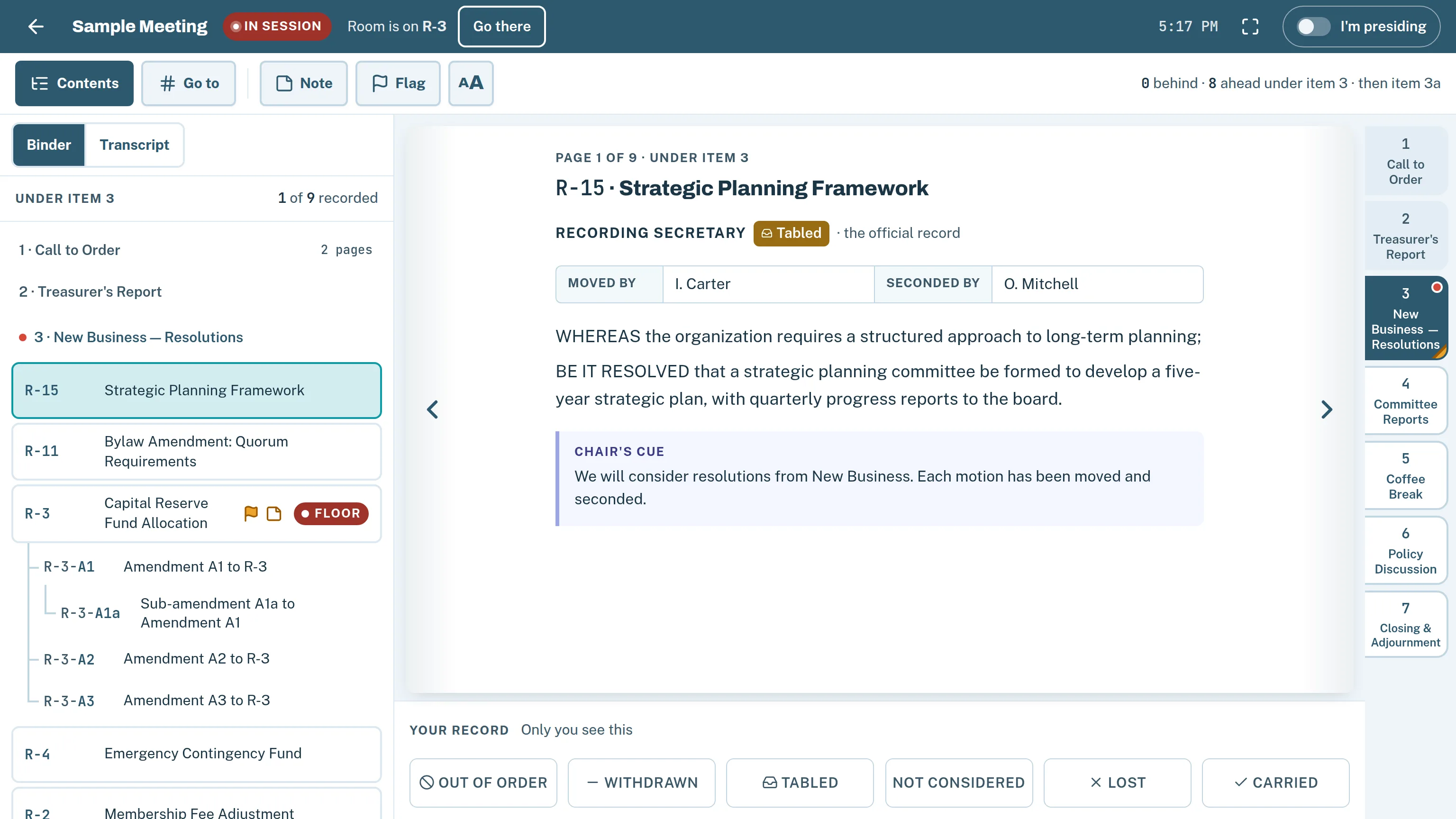Mark record as NOT CONSIDERED

coord(959,783)
